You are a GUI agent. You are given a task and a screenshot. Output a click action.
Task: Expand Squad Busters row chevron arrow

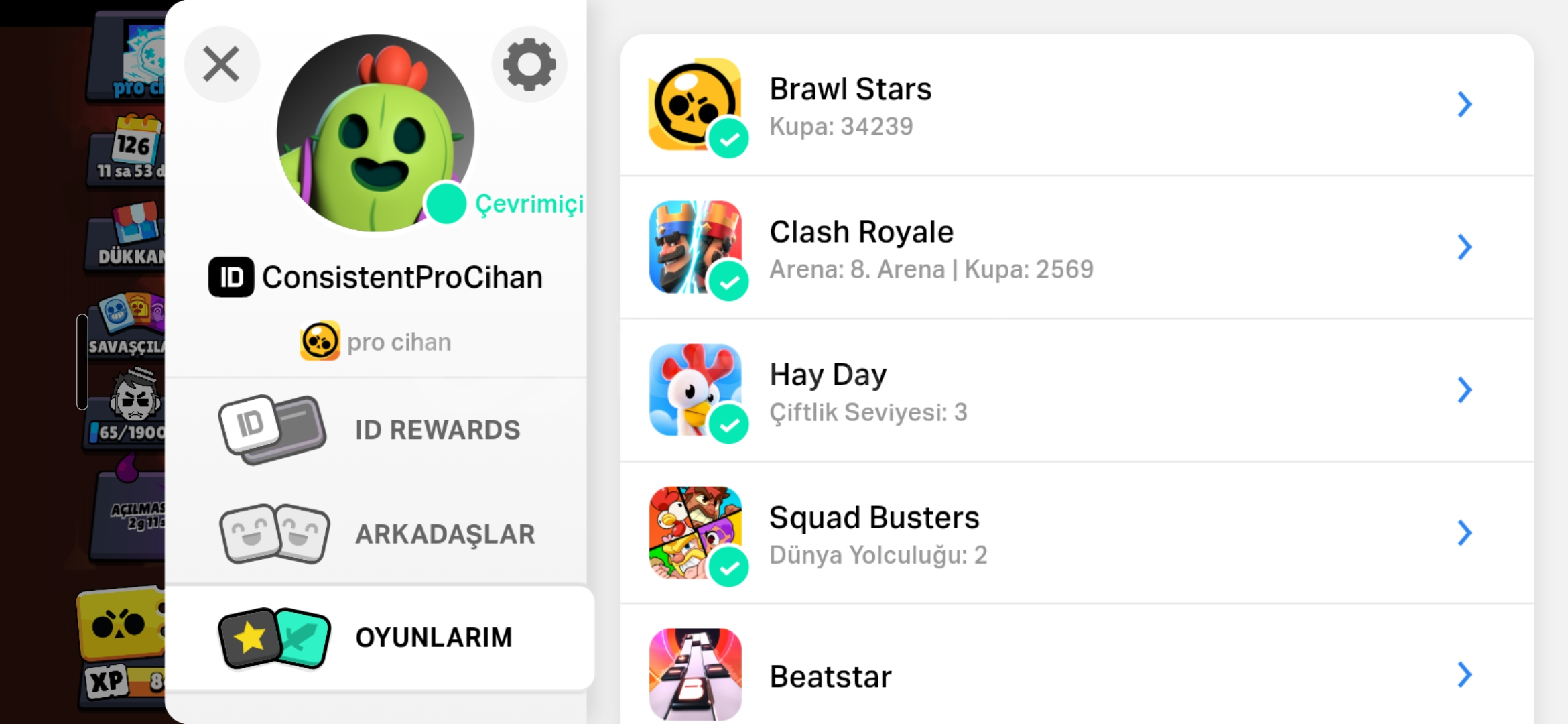coord(1465,532)
